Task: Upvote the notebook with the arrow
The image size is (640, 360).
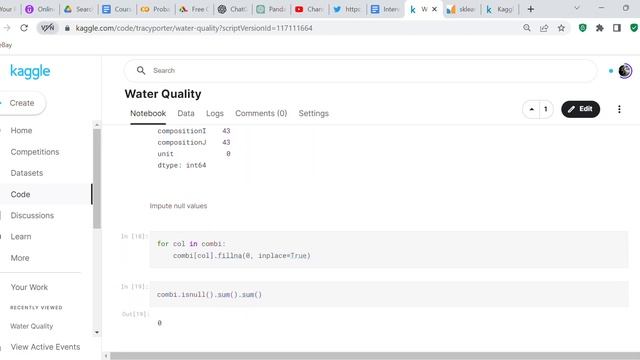Action: pos(531,109)
